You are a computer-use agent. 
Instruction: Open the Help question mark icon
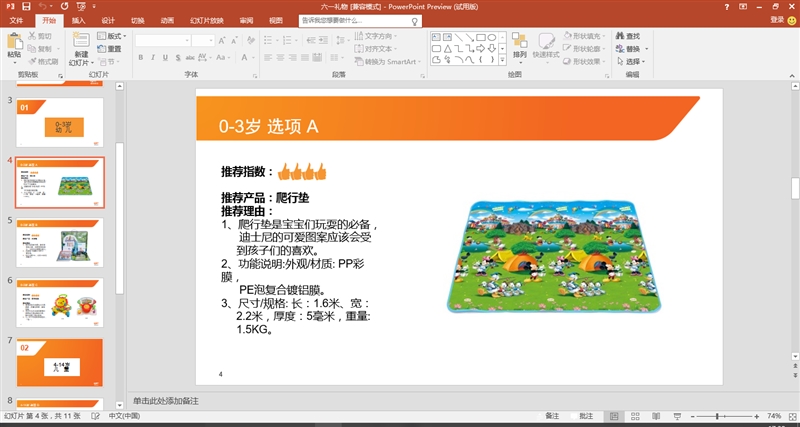727,6
